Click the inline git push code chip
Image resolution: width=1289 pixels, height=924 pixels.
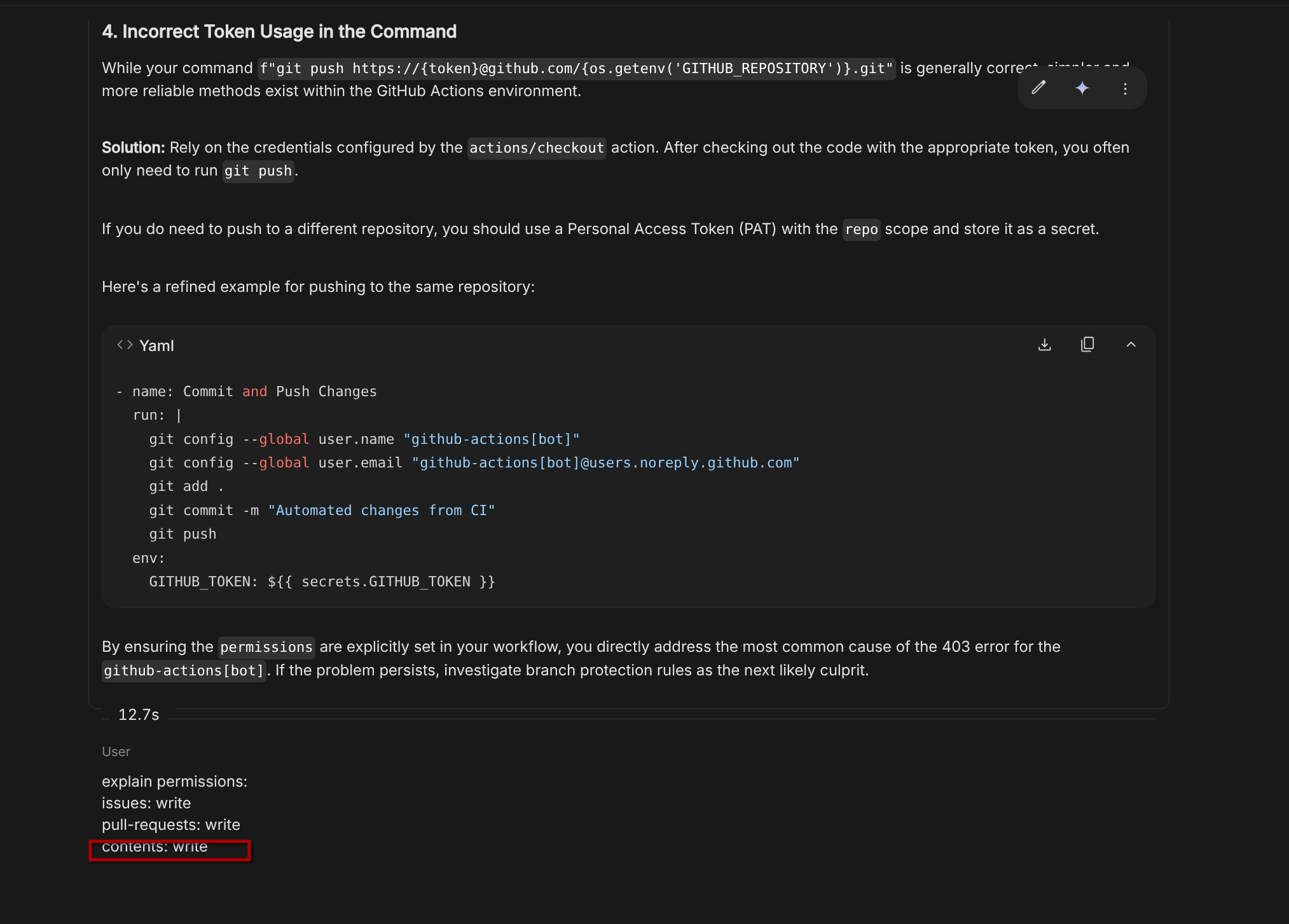[258, 171]
